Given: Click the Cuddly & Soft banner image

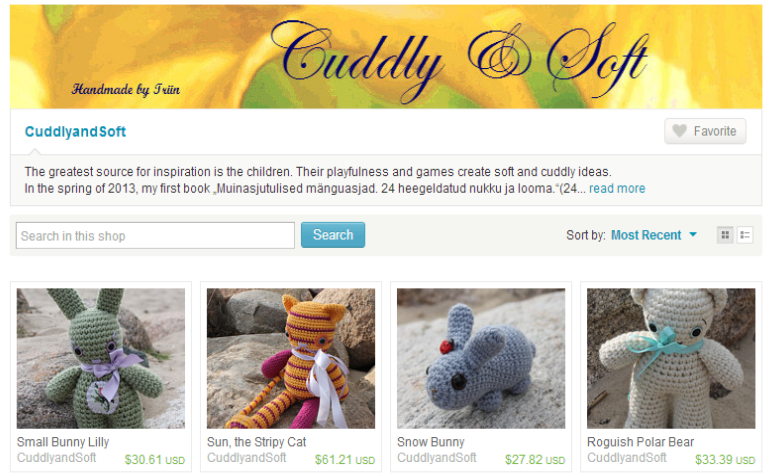Looking at the screenshot, I should pyautogui.click(x=386, y=57).
